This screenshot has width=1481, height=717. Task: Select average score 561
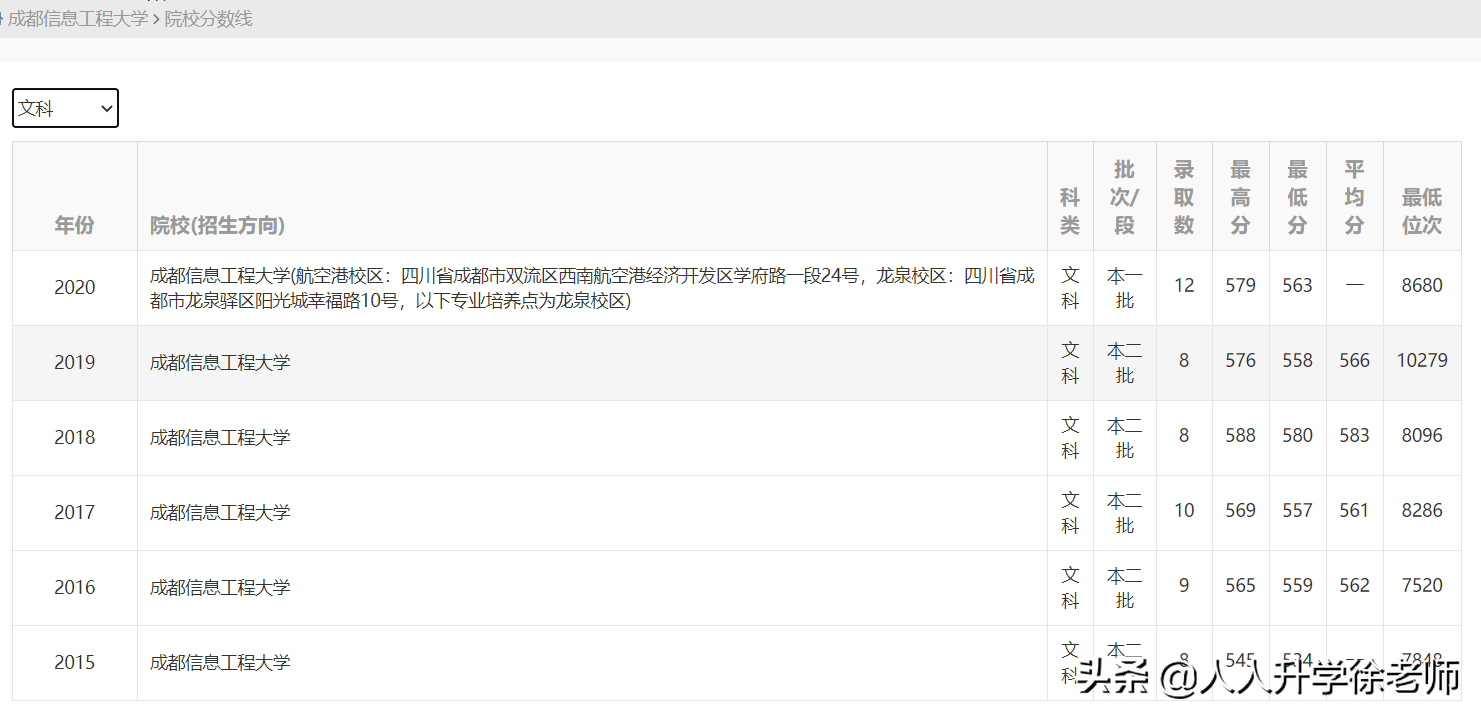pos(1354,510)
